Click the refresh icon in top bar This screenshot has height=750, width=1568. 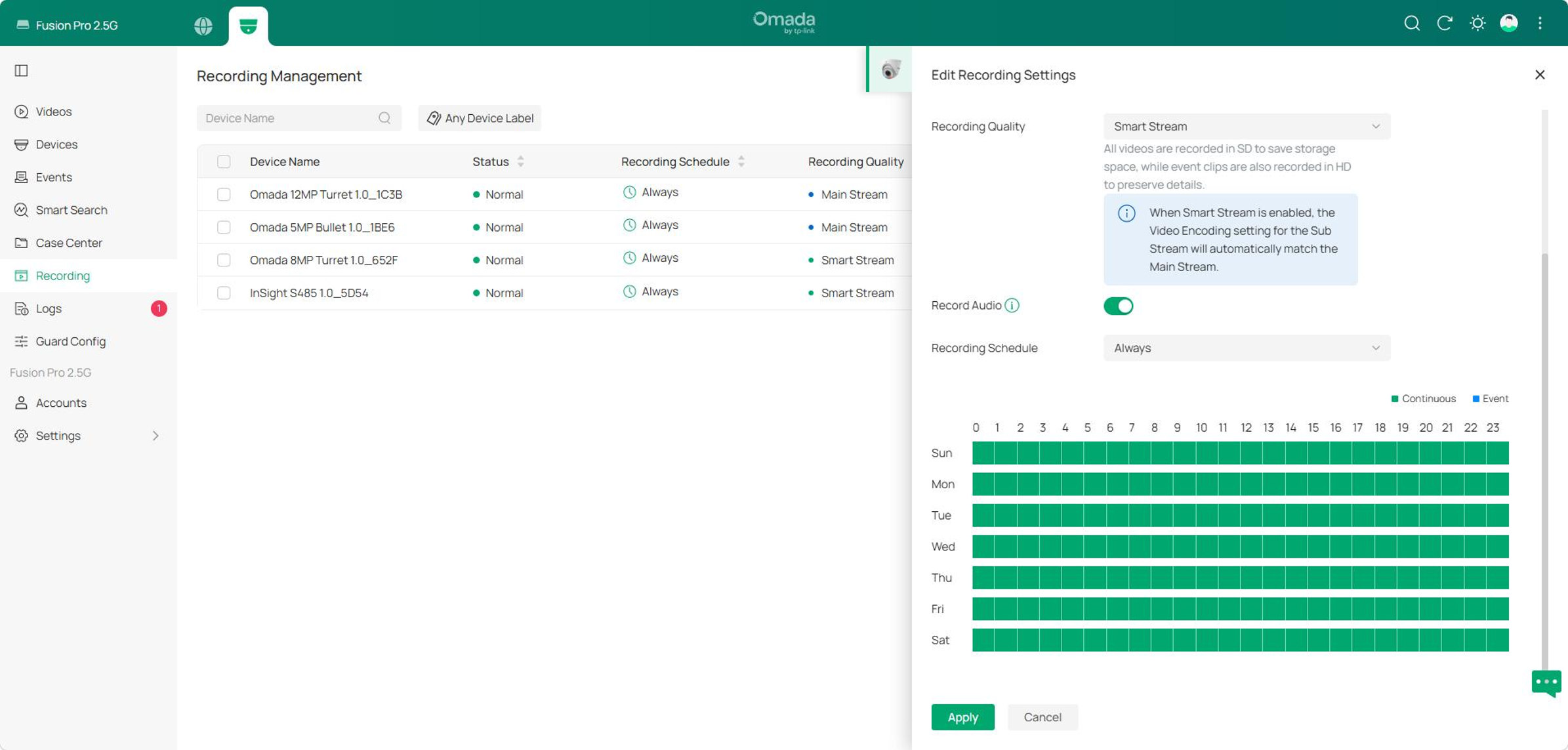pos(1445,24)
